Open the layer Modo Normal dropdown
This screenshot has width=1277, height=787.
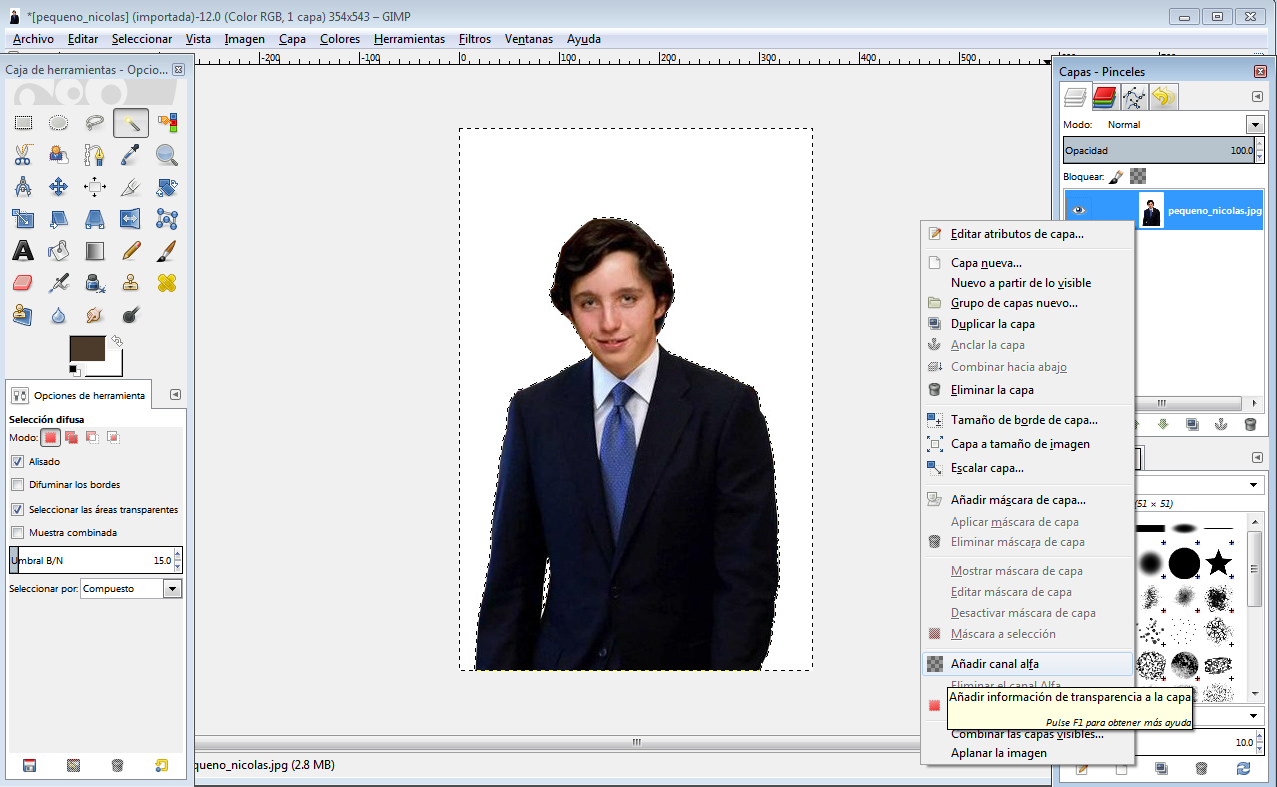[1184, 125]
